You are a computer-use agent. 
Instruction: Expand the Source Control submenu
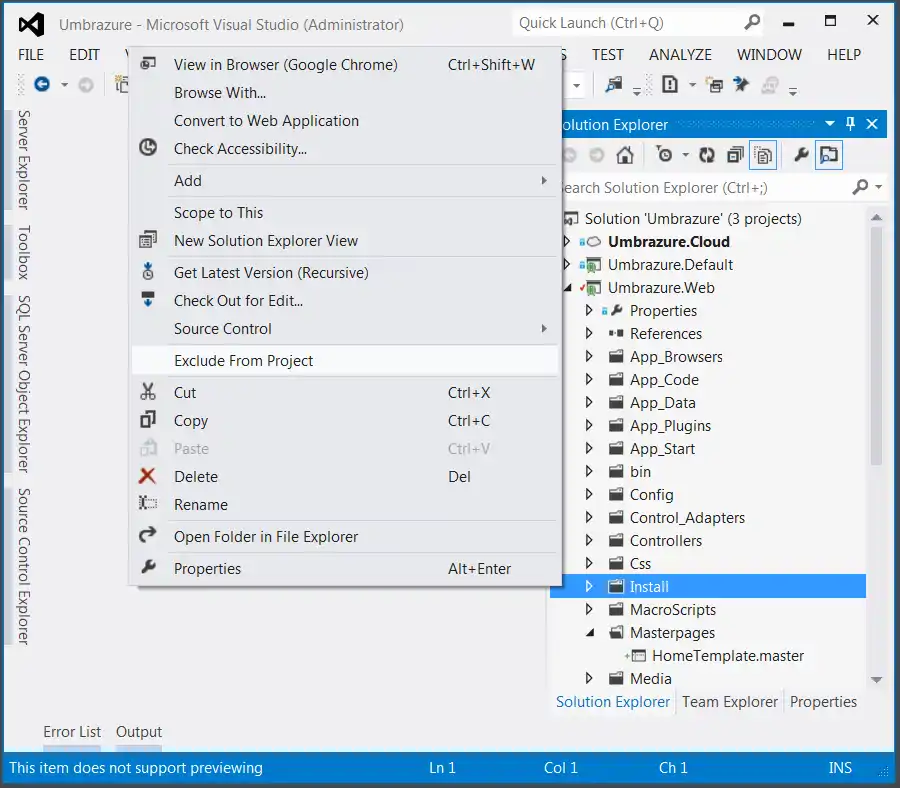click(x=345, y=329)
